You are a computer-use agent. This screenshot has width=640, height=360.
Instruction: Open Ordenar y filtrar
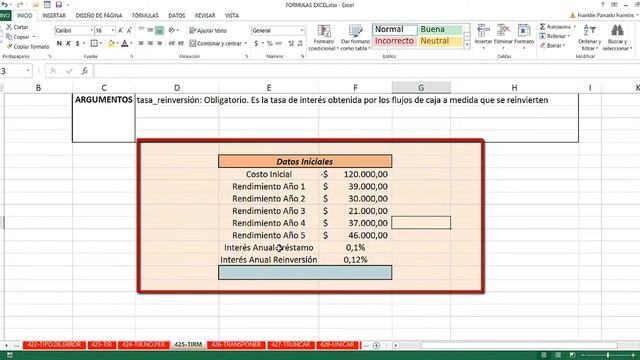point(589,38)
